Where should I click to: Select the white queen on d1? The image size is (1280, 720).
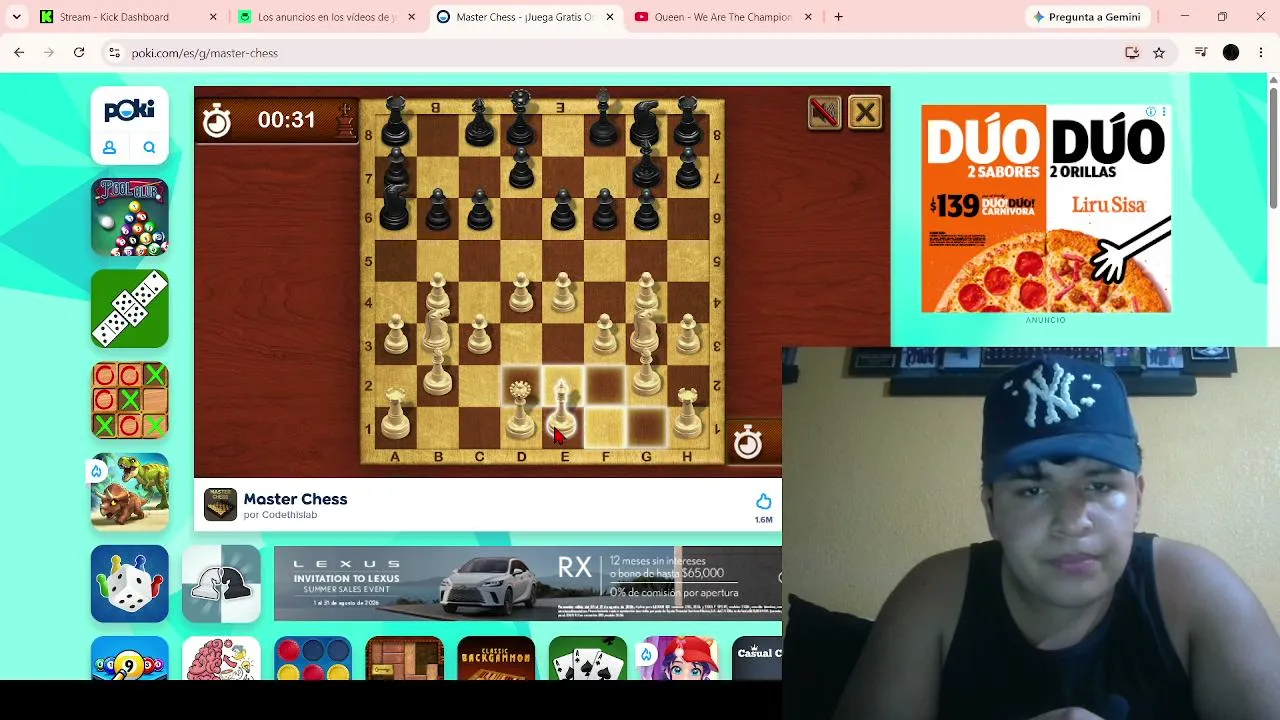[x=521, y=410]
